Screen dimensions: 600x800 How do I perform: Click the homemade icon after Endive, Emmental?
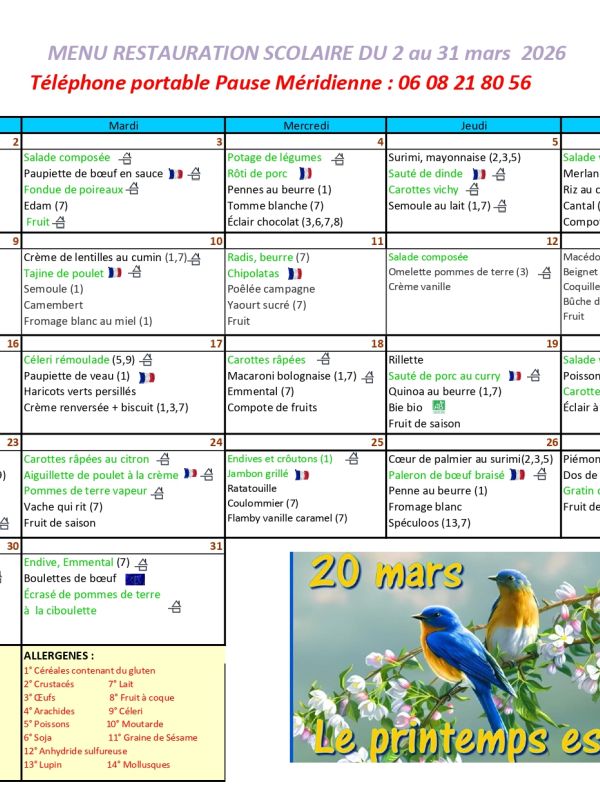pyautogui.click(x=142, y=564)
